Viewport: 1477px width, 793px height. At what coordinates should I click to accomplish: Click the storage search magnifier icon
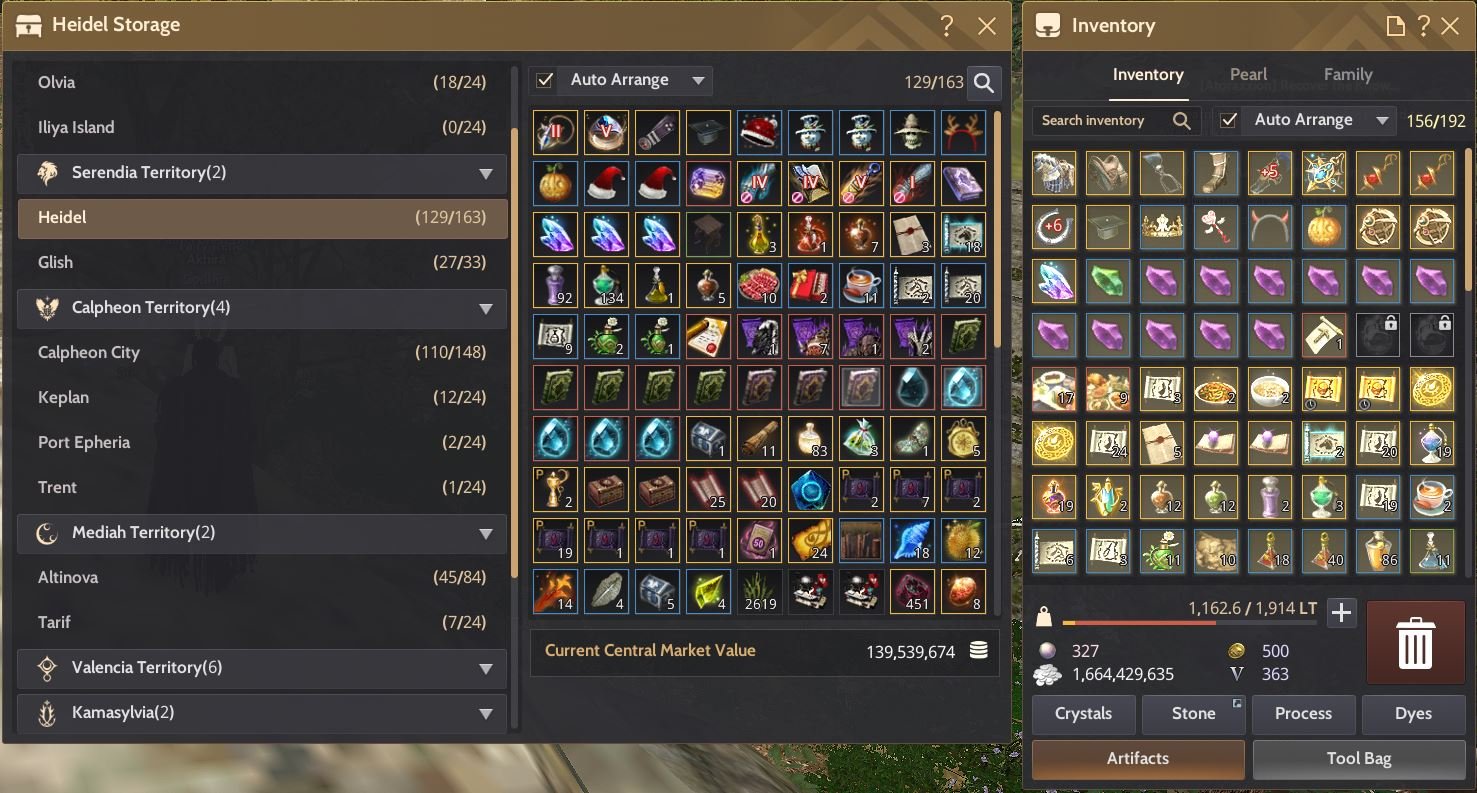pos(984,83)
